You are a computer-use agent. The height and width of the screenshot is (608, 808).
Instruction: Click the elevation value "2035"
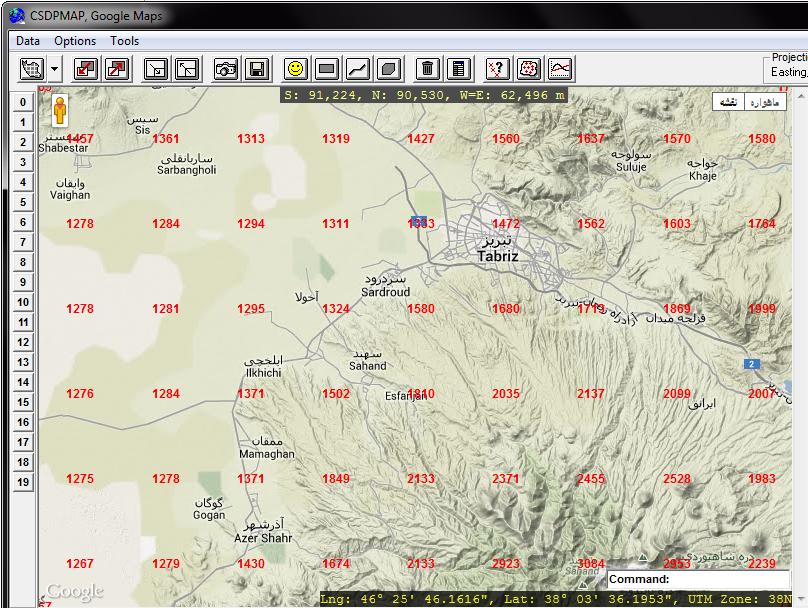click(x=506, y=394)
